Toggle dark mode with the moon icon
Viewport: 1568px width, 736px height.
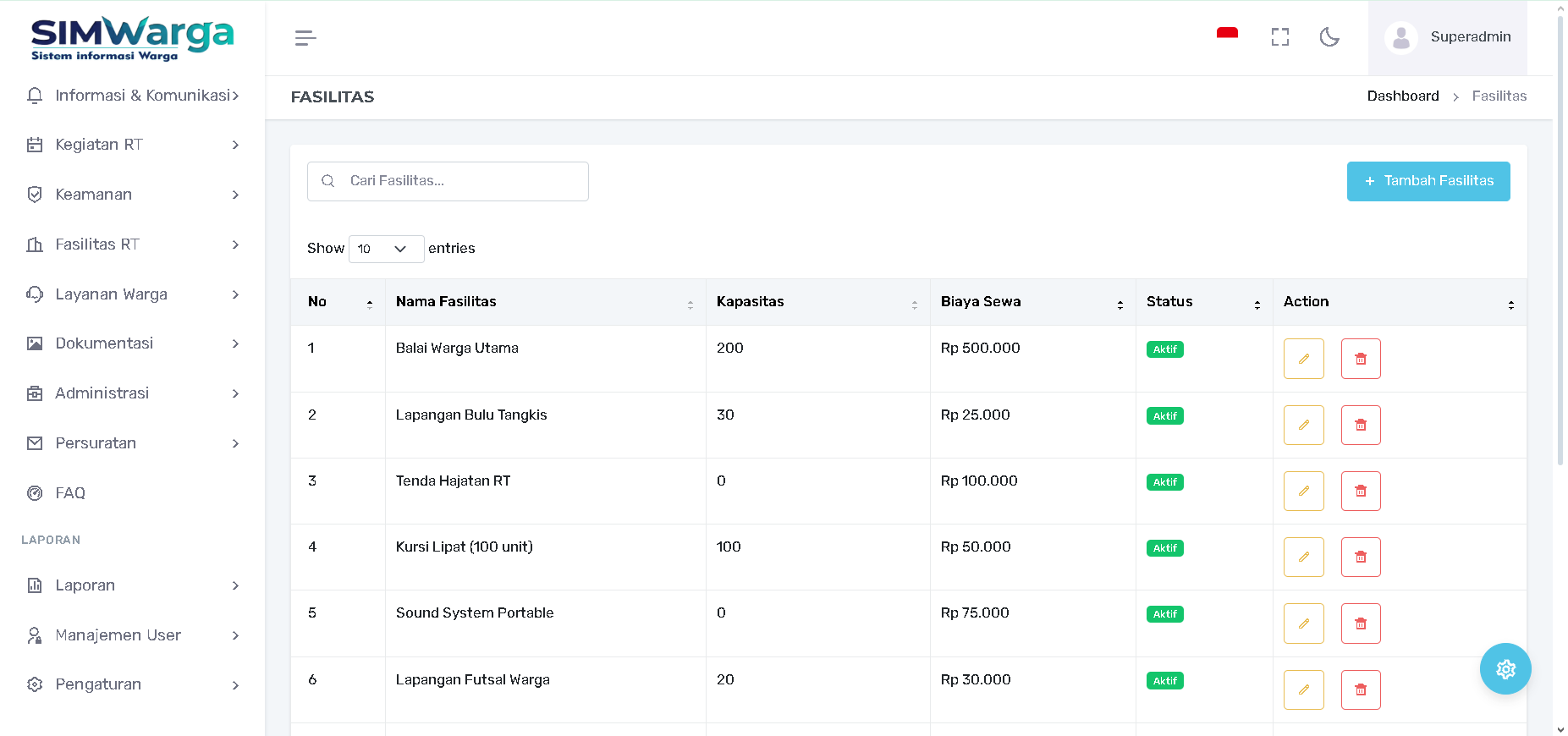(1329, 37)
